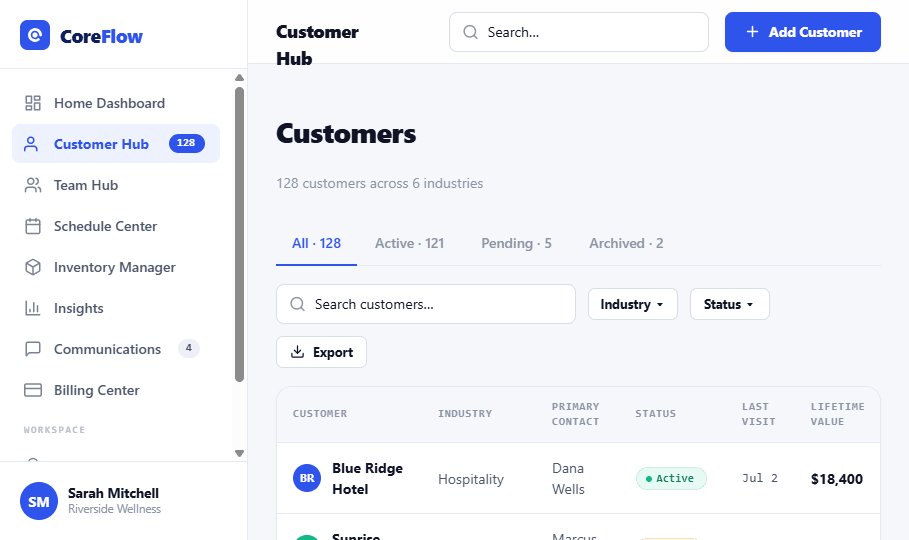Open Inventory Manager page
Image resolution: width=909 pixels, height=540 pixels.
[116, 267]
